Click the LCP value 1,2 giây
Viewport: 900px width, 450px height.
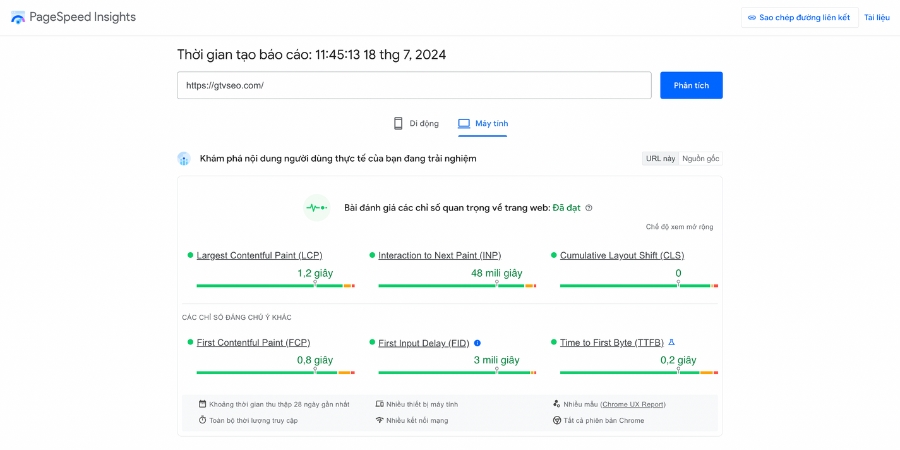coord(315,273)
